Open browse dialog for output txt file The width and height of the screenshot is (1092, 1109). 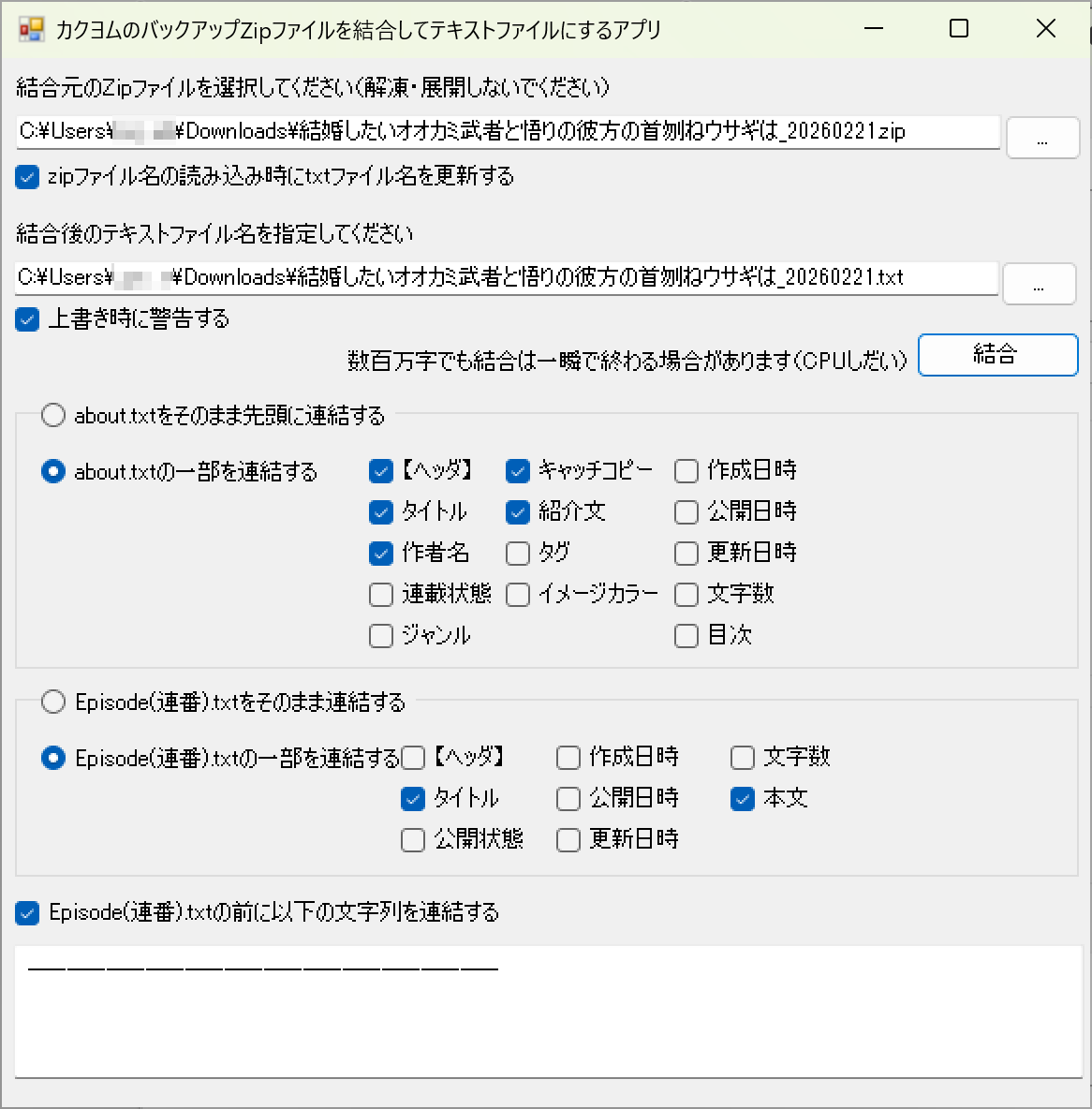click(x=1039, y=284)
